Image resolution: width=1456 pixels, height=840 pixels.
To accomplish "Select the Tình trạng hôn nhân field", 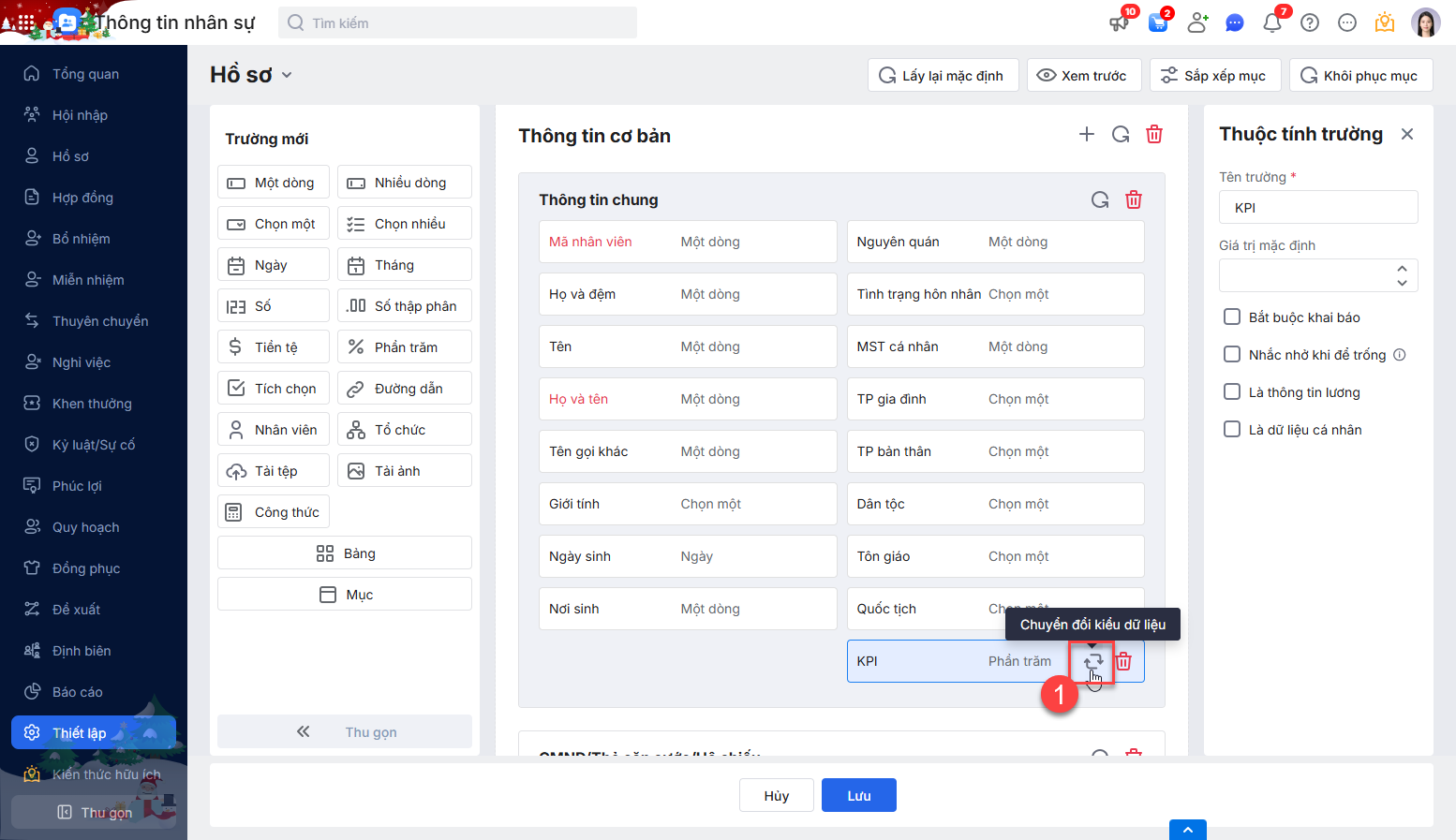I will (x=996, y=294).
